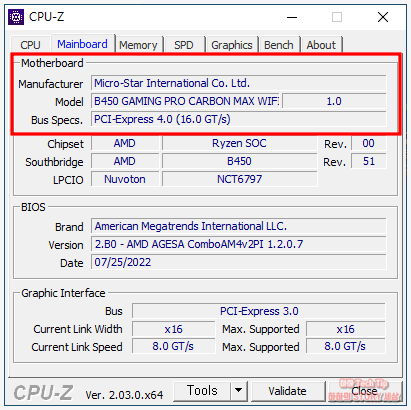The height and width of the screenshot is (410, 411).
Task: Switch to the SPD tab
Action: click(184, 45)
